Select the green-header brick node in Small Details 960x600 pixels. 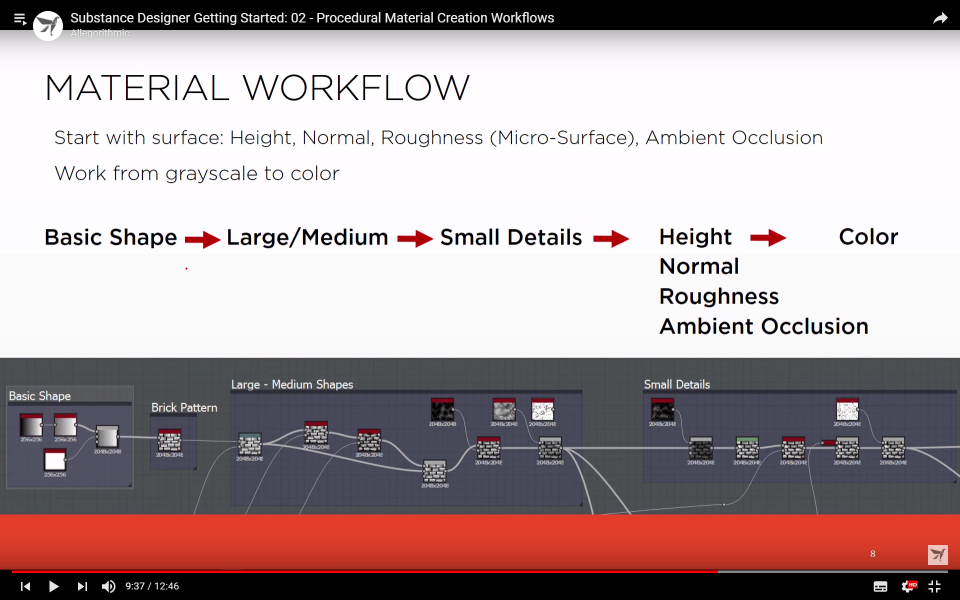747,448
